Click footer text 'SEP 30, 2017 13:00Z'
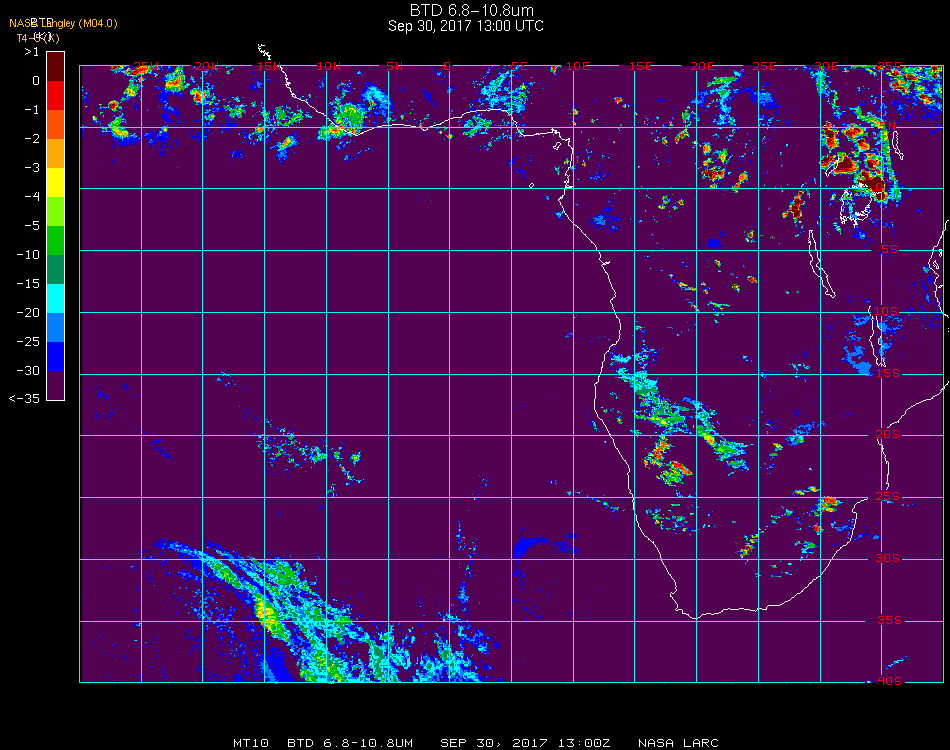Screen dimensions: 950x750 click(525, 743)
